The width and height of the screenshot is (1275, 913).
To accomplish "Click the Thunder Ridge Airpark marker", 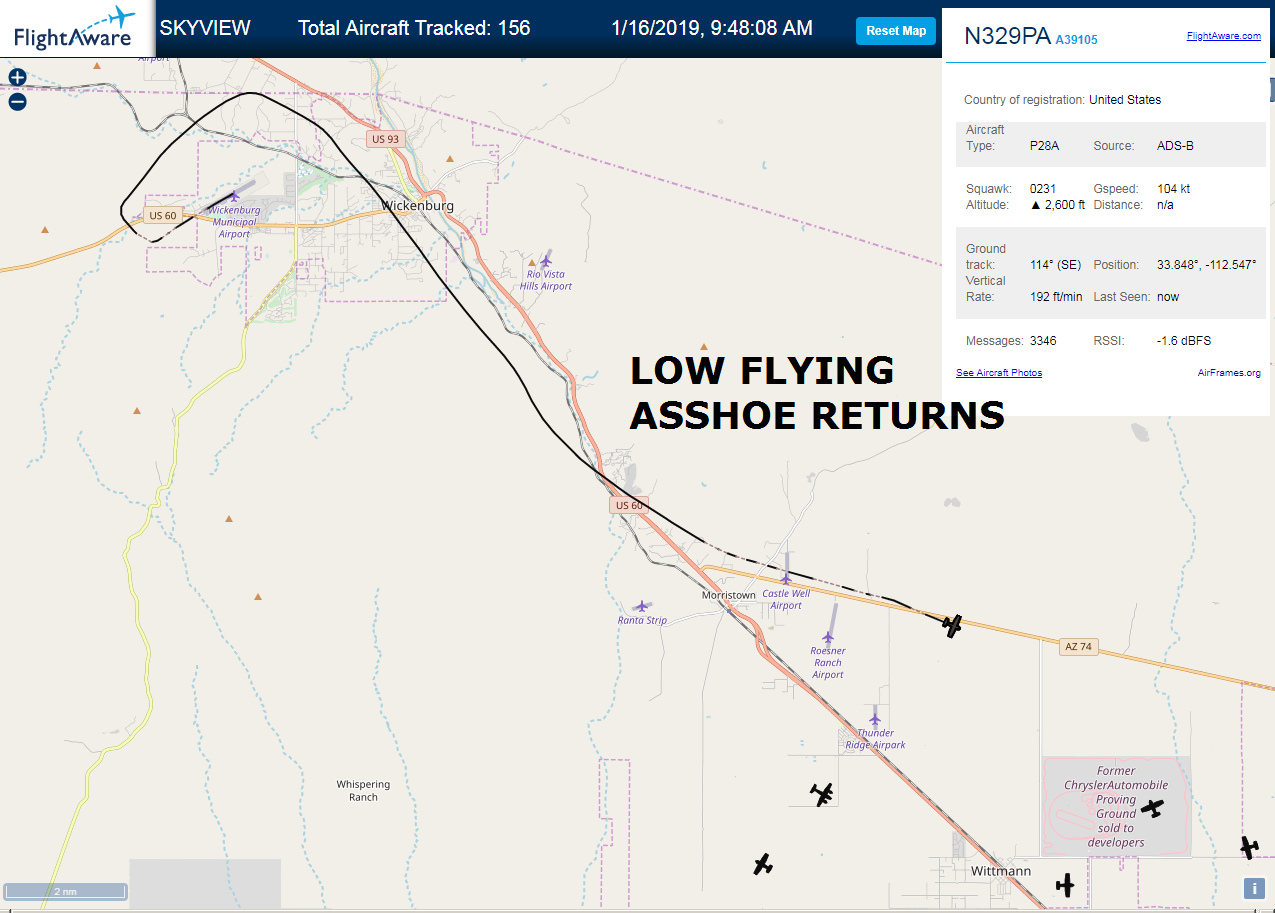I will coord(875,717).
